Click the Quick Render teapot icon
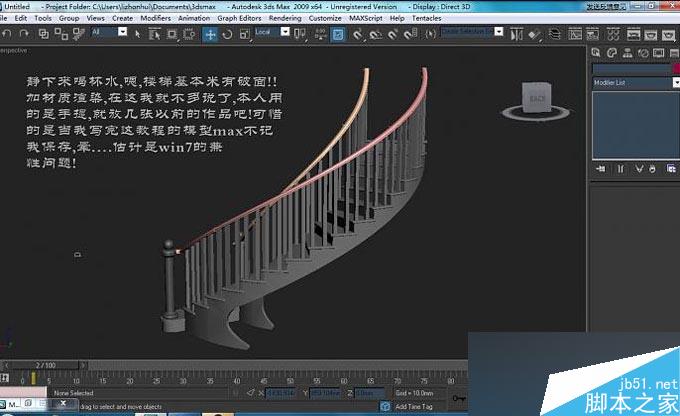Image resolution: width=680 pixels, height=416 pixels. [x=669, y=34]
